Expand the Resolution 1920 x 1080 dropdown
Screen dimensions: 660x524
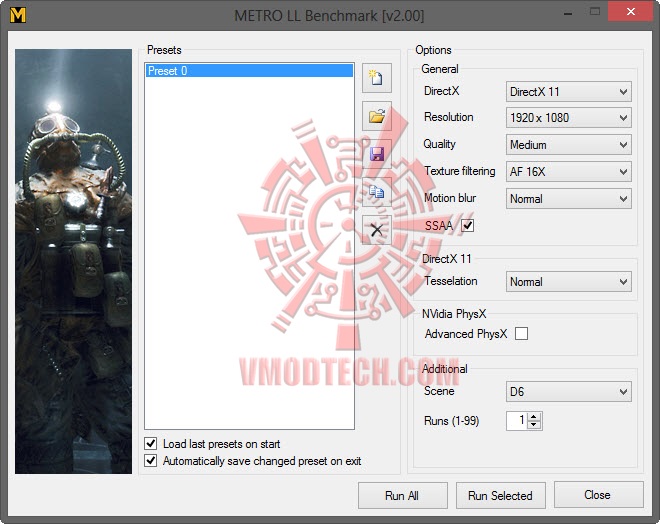(568, 117)
